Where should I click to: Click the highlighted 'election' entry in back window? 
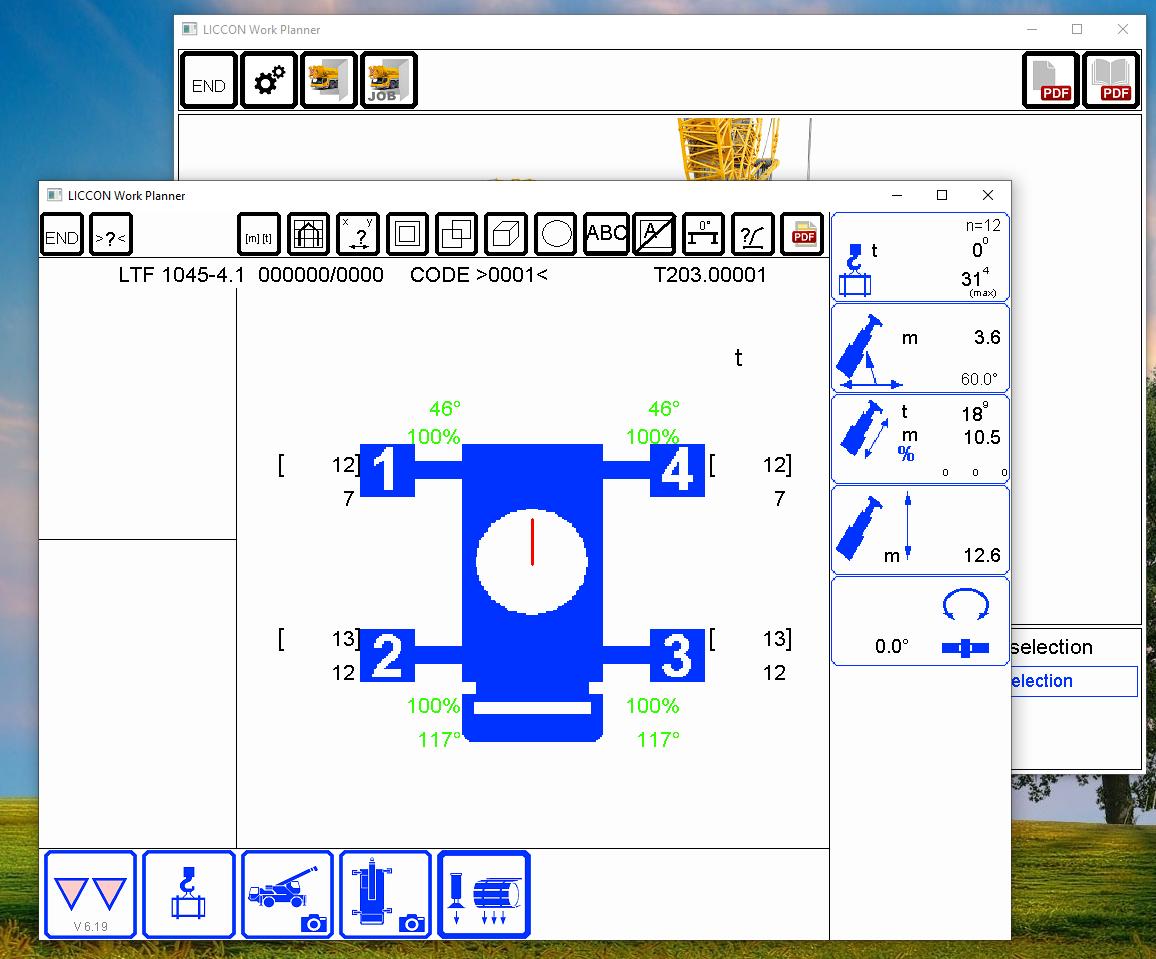[1074, 681]
